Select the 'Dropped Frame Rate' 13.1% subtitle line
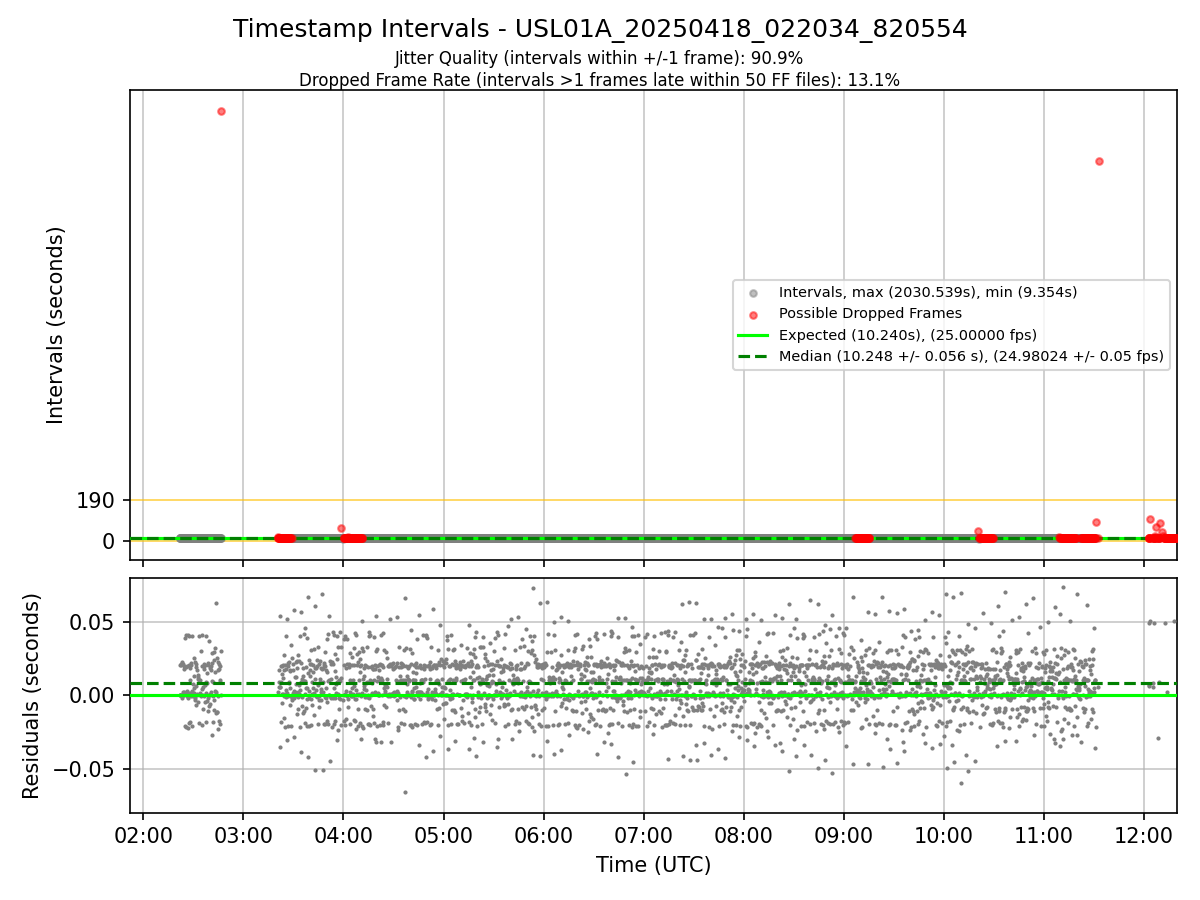The height and width of the screenshot is (900, 1200). [x=600, y=80]
